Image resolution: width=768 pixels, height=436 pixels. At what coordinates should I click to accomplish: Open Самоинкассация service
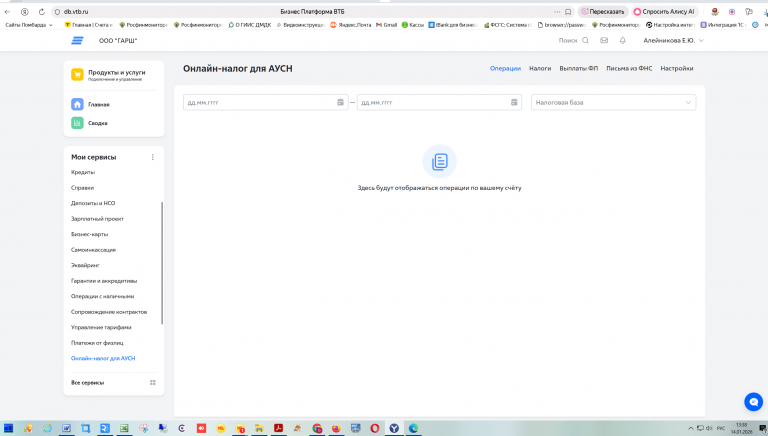pos(93,250)
